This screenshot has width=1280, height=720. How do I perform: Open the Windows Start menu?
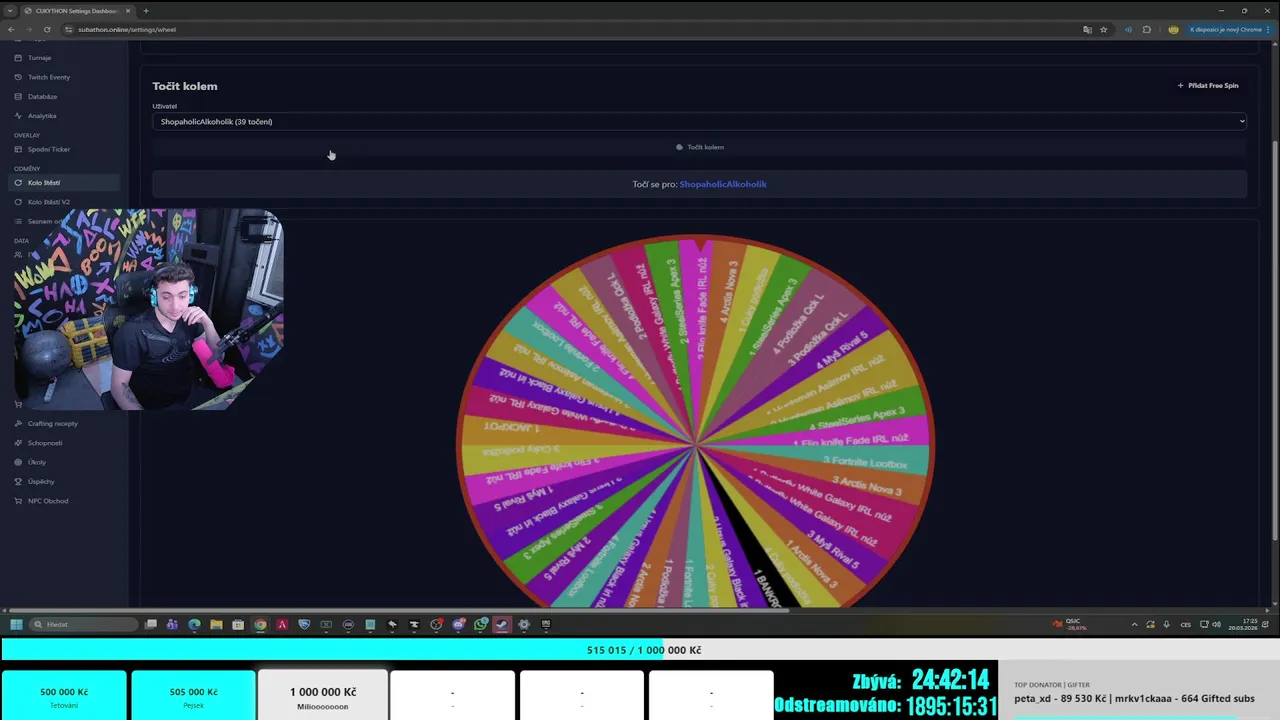16,624
